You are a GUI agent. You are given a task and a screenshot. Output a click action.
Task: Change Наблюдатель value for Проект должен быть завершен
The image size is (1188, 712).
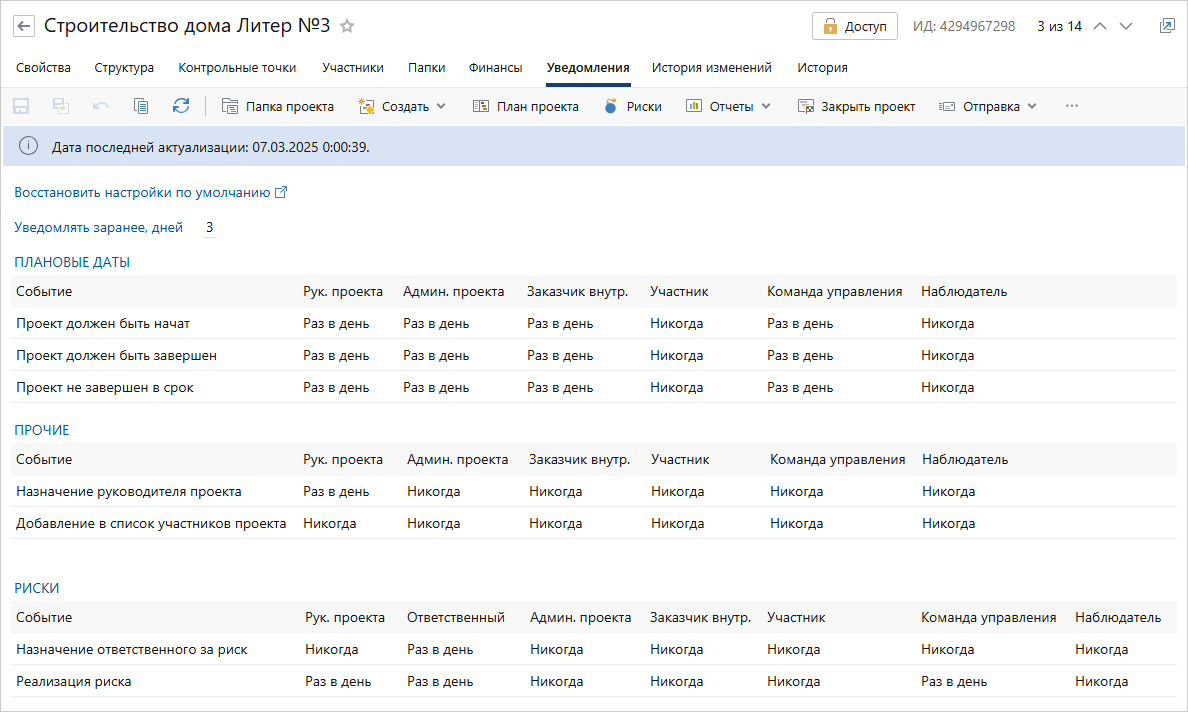pos(947,355)
